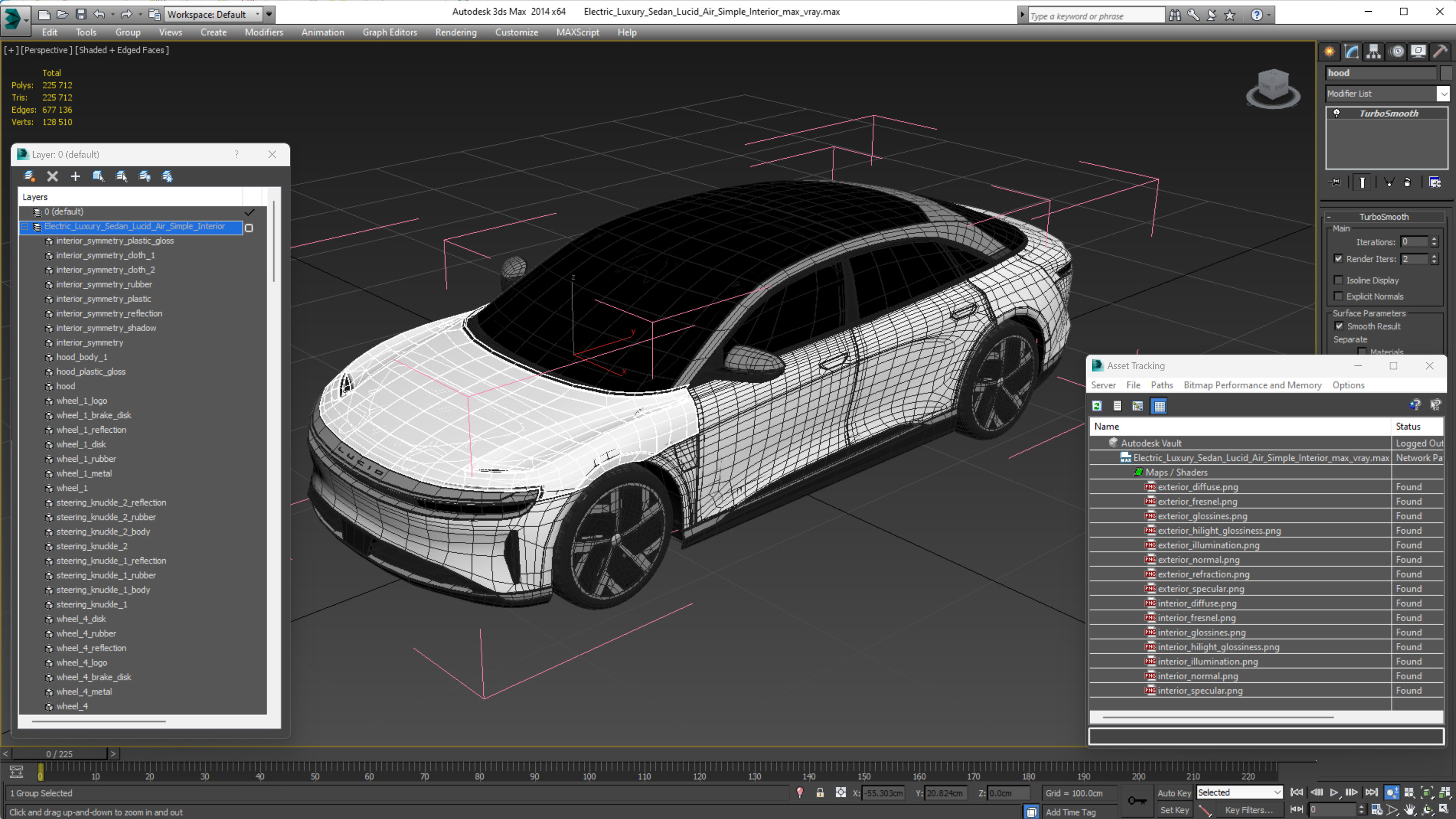Click Make Unique icon under modifier stack
The height and width of the screenshot is (819, 1456).
[1389, 182]
